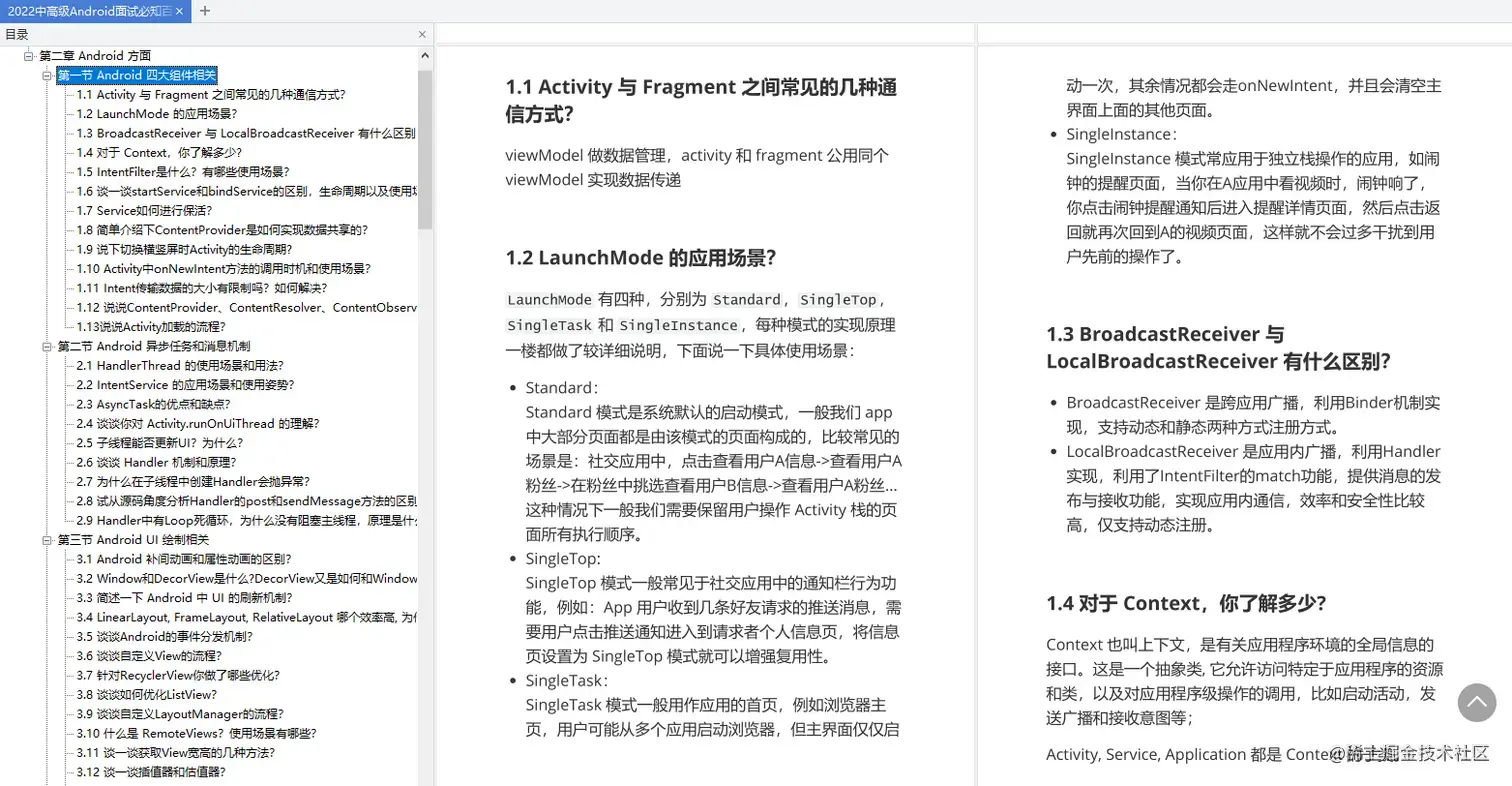Open outline item 3.10 什么是 RemoteViews

[197, 733]
